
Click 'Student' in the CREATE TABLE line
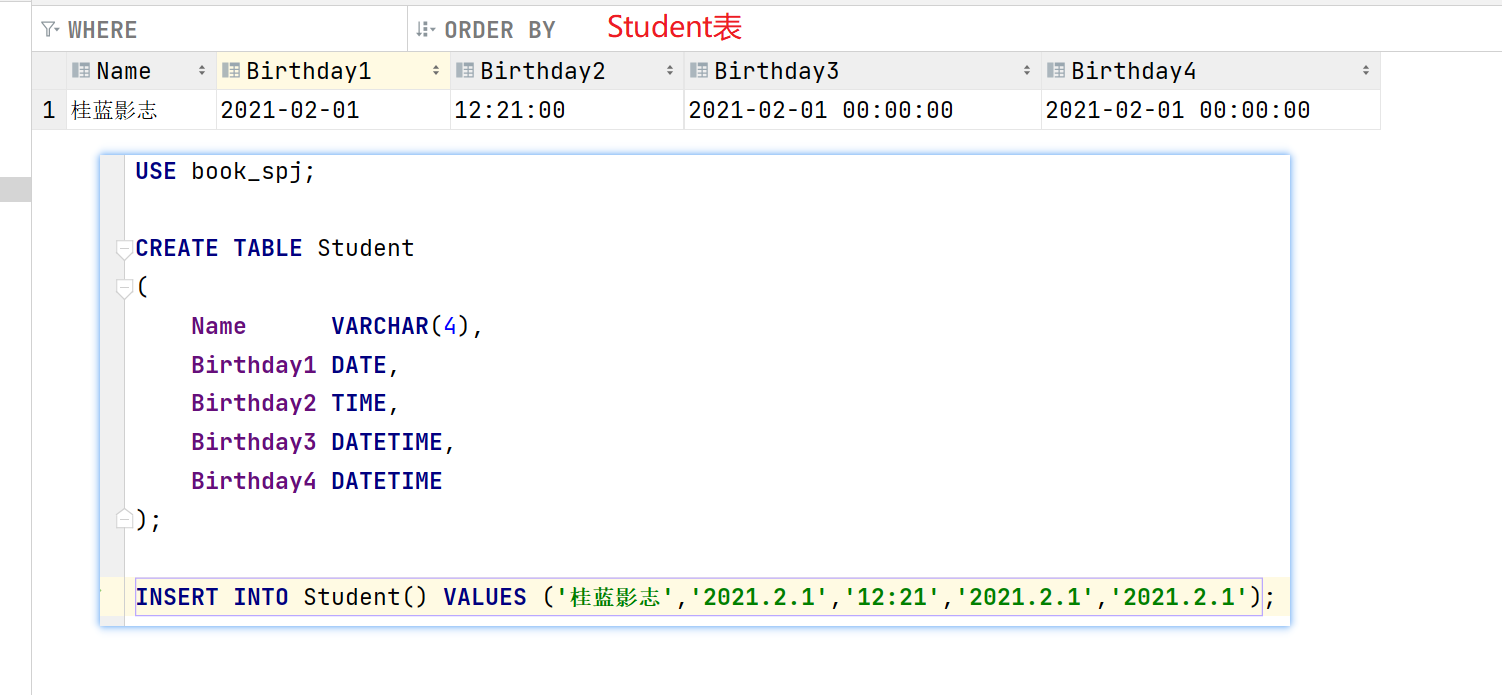(x=366, y=248)
